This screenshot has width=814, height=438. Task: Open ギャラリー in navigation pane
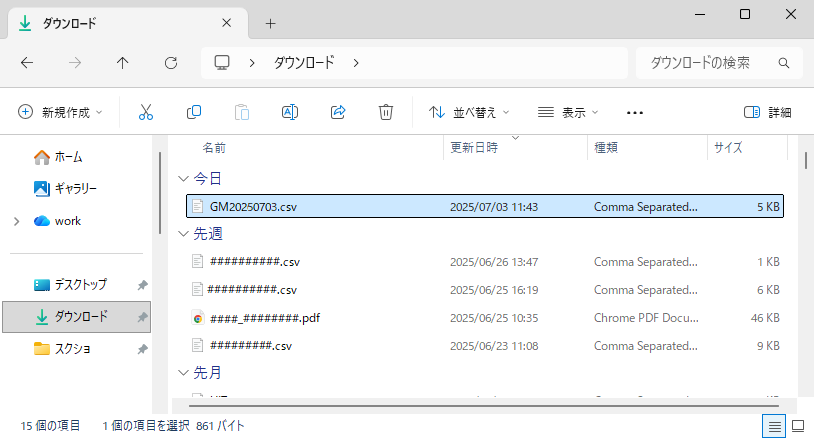[x=65, y=188]
